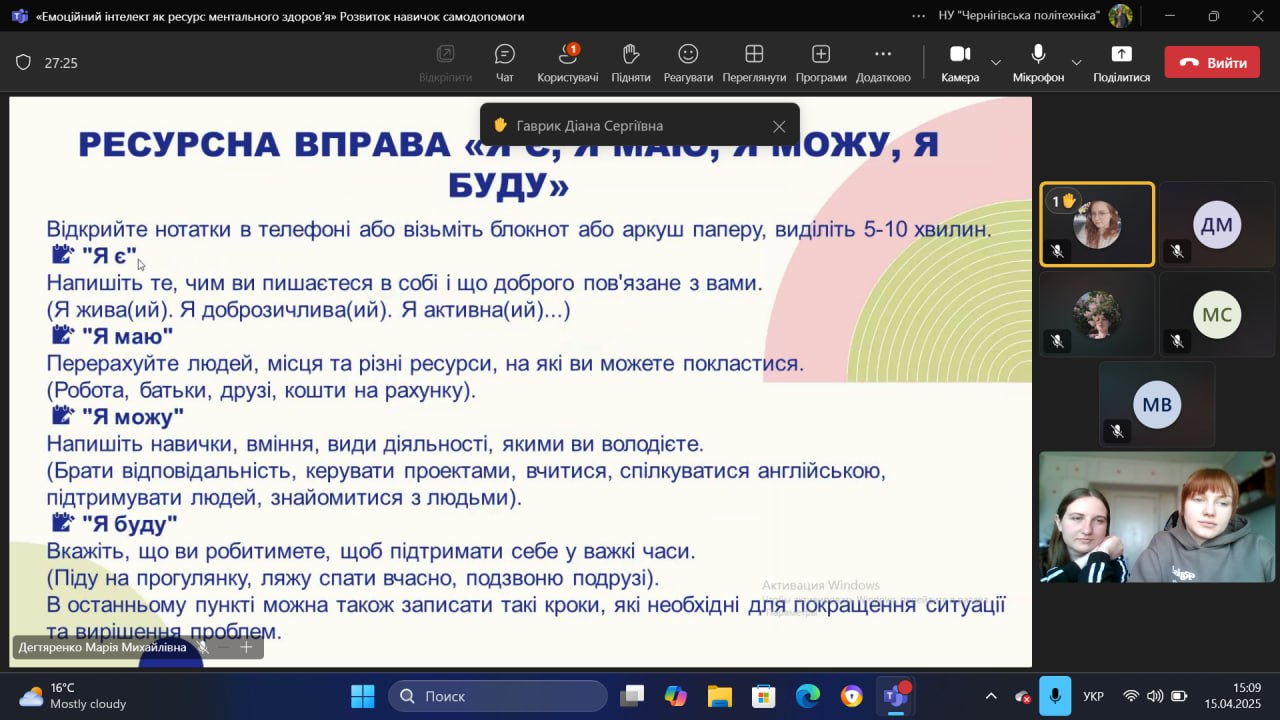Toggle the Microphone mute
1280x720 pixels.
click(1038, 62)
